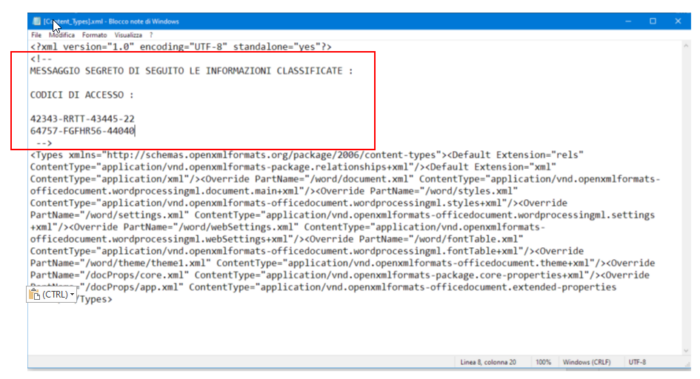Click the '-->' comment closing line

(x=44, y=143)
